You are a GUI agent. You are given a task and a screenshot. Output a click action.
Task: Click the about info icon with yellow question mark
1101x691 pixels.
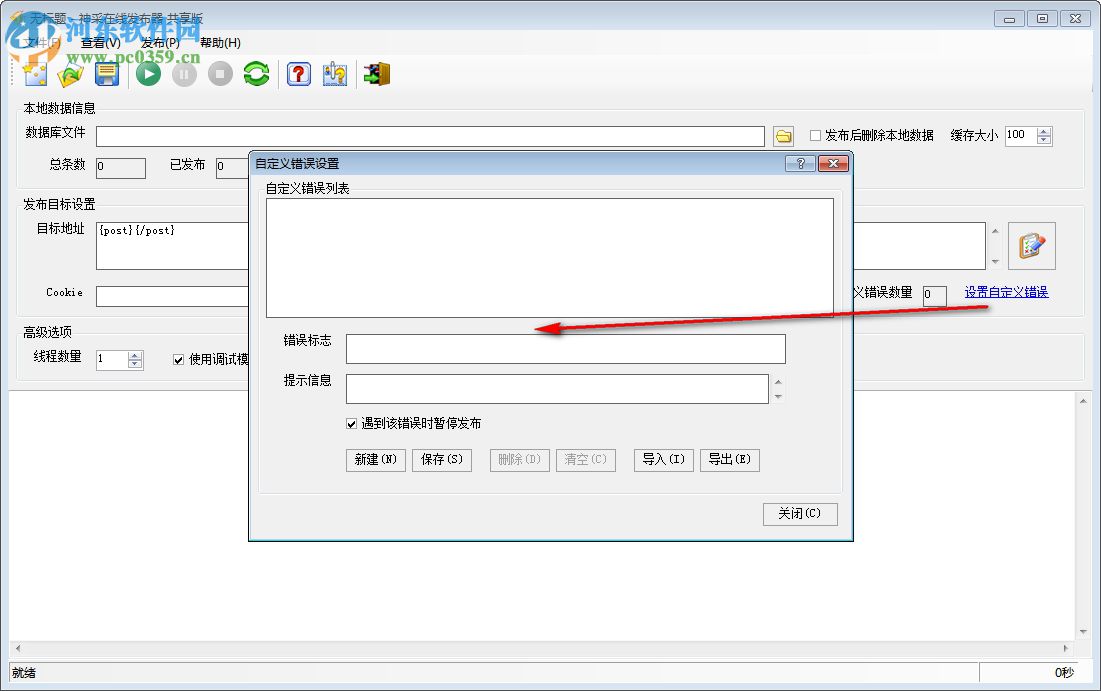335,74
